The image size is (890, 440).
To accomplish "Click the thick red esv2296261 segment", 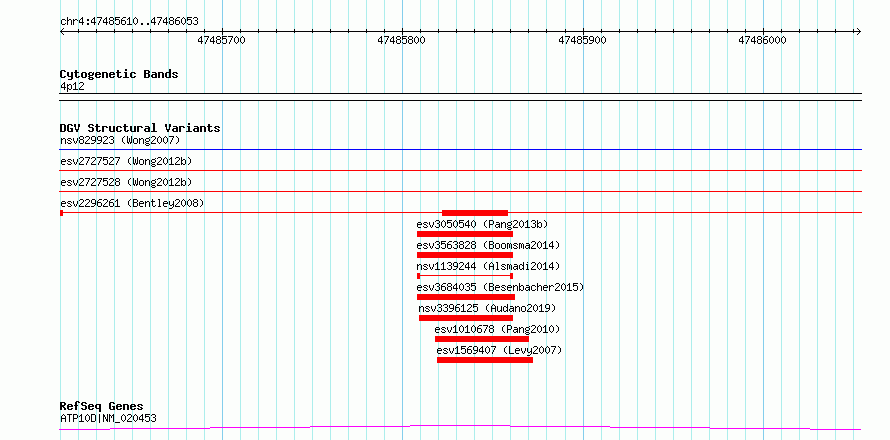I will [475, 213].
